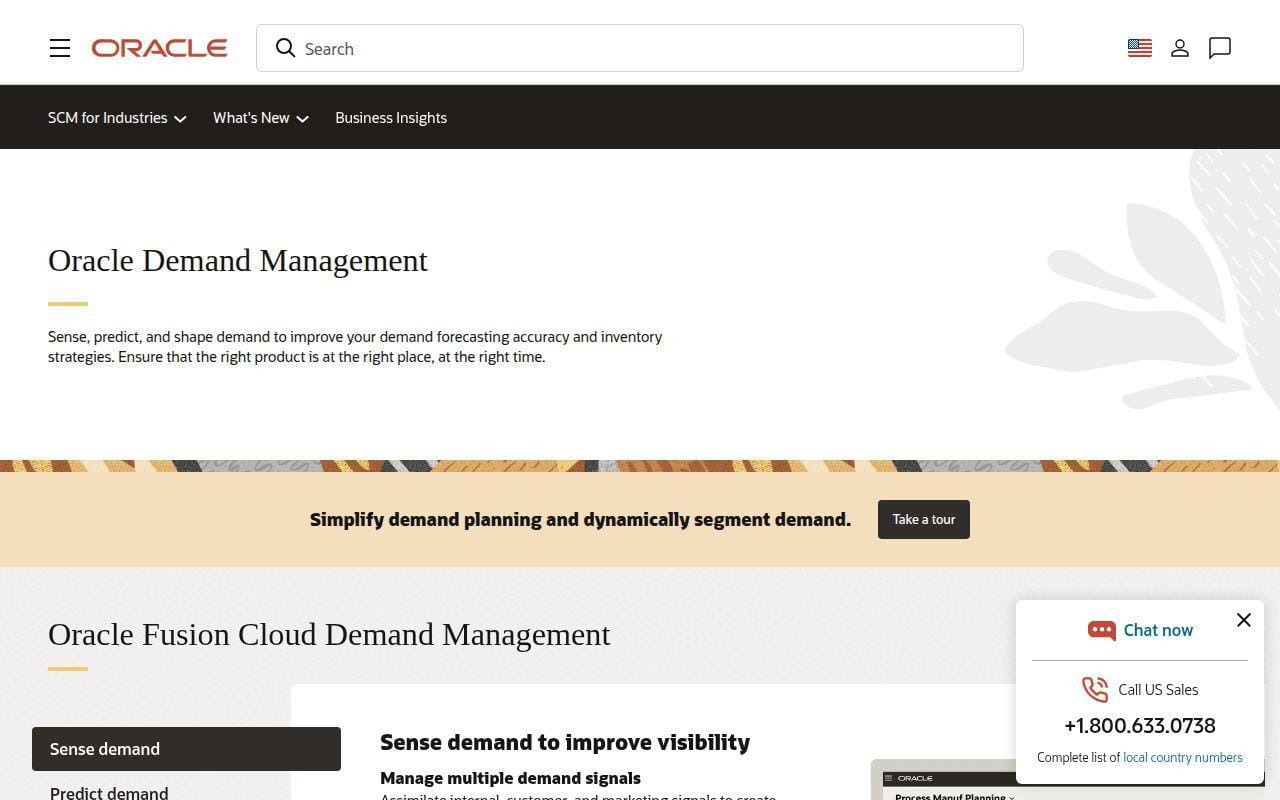Select the Predict demand tab
Image resolution: width=1280 pixels, height=800 pixels.
[x=109, y=792]
